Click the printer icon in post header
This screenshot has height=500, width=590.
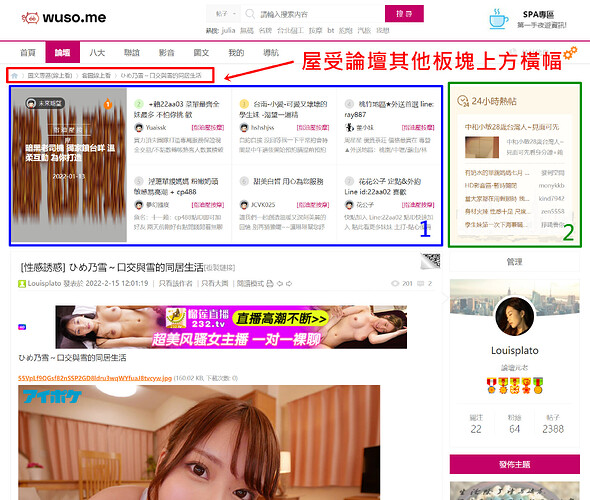[270, 283]
